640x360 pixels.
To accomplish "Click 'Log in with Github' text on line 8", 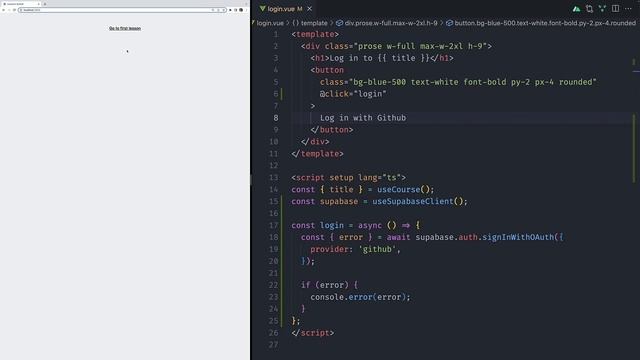I will 363,118.
